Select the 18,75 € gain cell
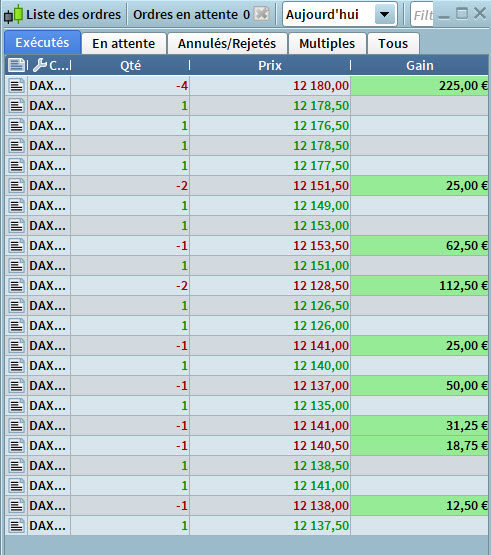Screen dimensions: 491x555 click(419, 446)
